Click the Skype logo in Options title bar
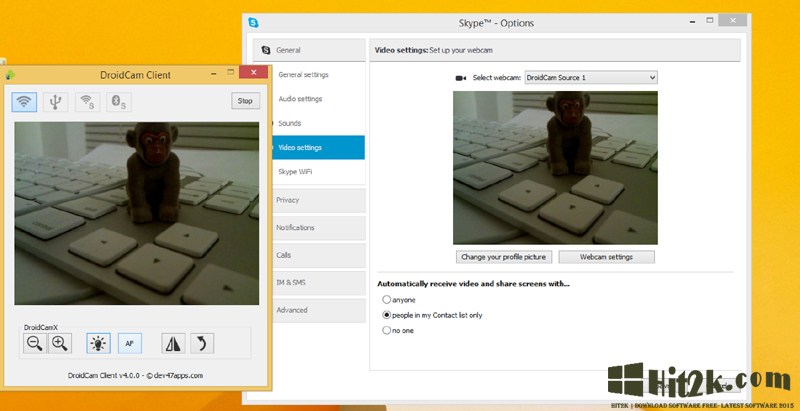Image resolution: width=800 pixels, height=411 pixels. (x=253, y=22)
